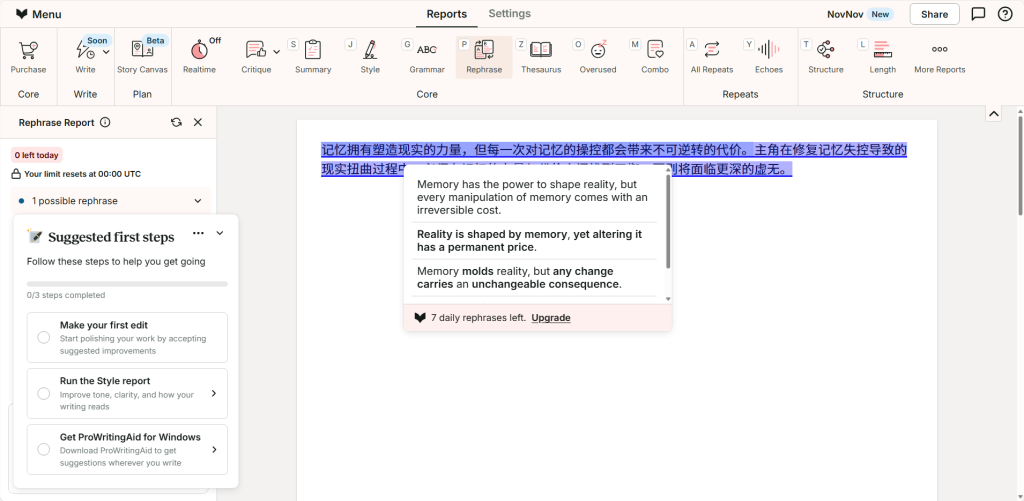Collapse the Suggested first steps panel

(220, 234)
